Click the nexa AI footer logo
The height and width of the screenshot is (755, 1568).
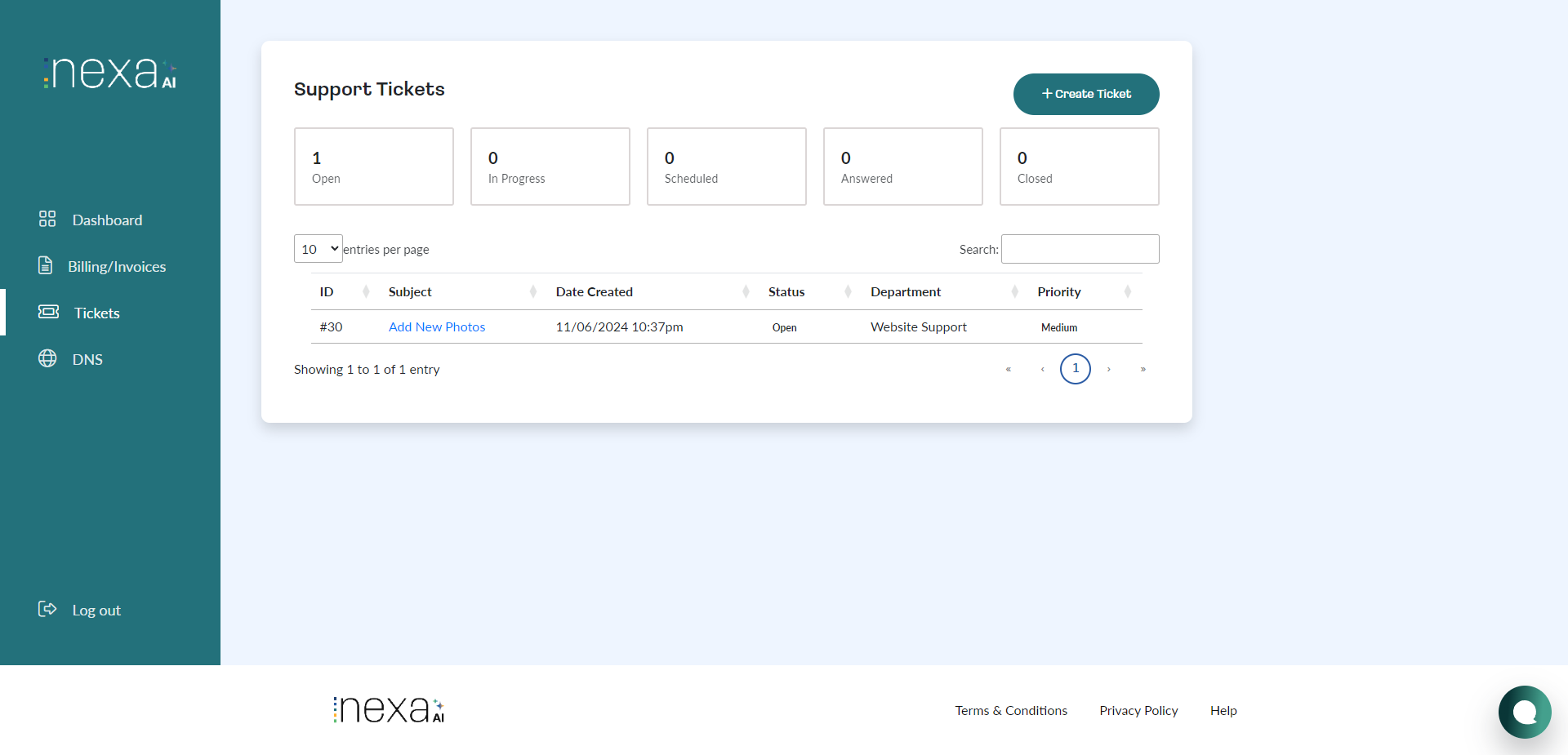pyautogui.click(x=389, y=709)
